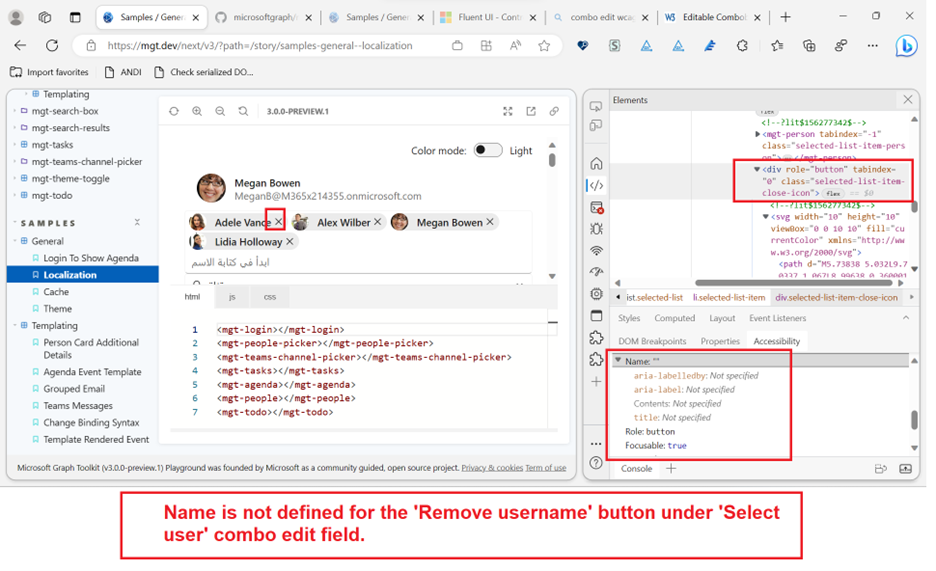Image resolution: width=936 pixels, height=571 pixels.
Task: Open the Term of use link
Action: click(x=546, y=468)
